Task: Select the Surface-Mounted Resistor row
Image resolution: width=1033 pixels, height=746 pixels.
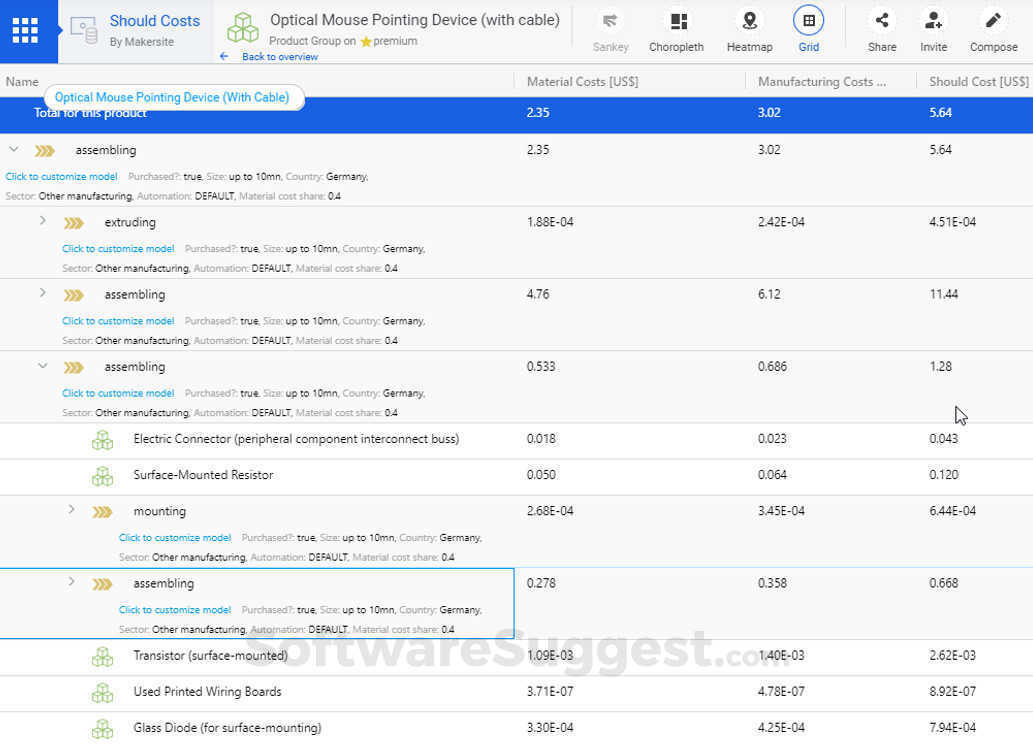Action: click(x=203, y=475)
